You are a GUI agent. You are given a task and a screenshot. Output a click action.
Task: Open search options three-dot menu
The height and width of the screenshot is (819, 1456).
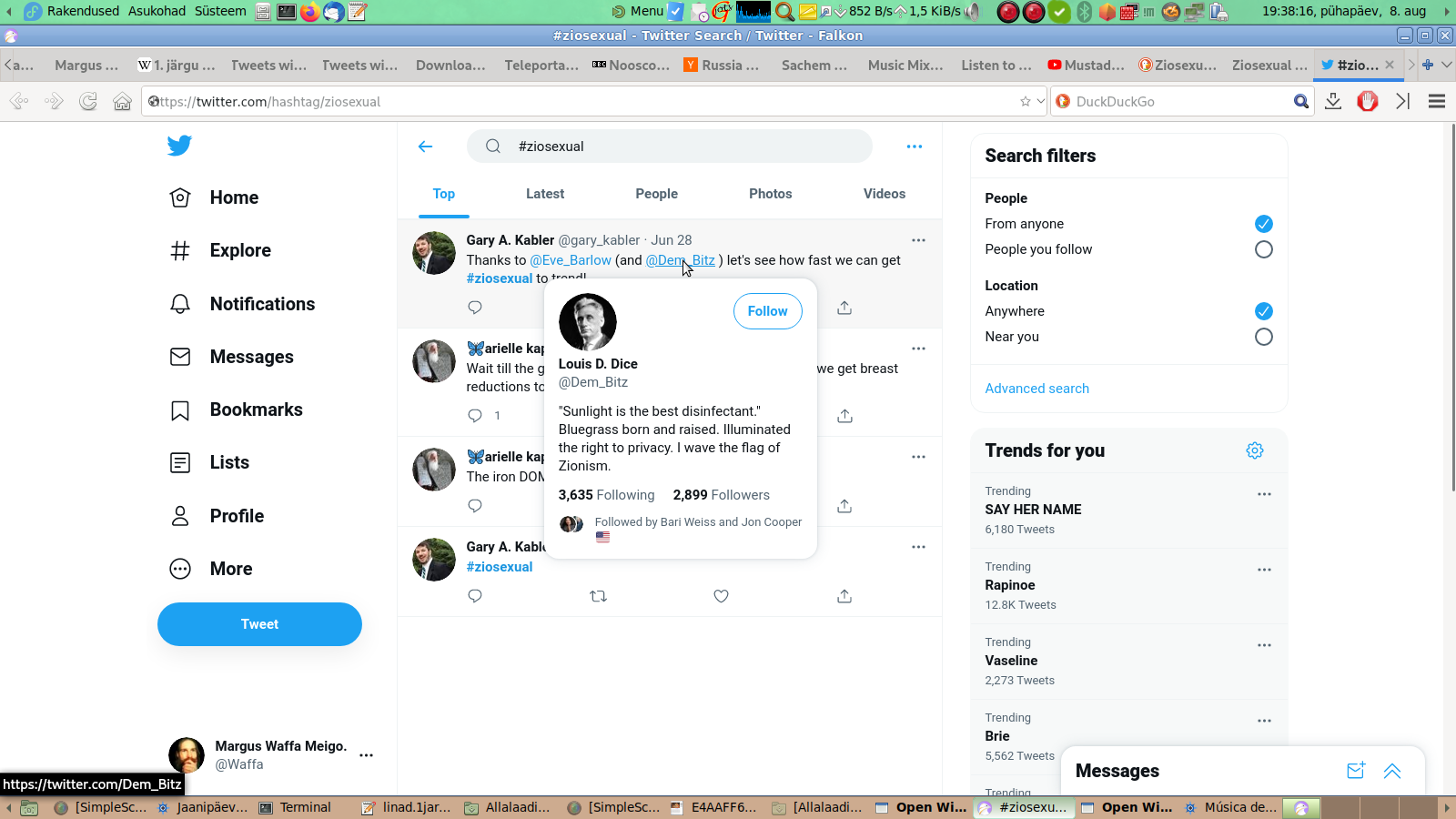point(915,147)
